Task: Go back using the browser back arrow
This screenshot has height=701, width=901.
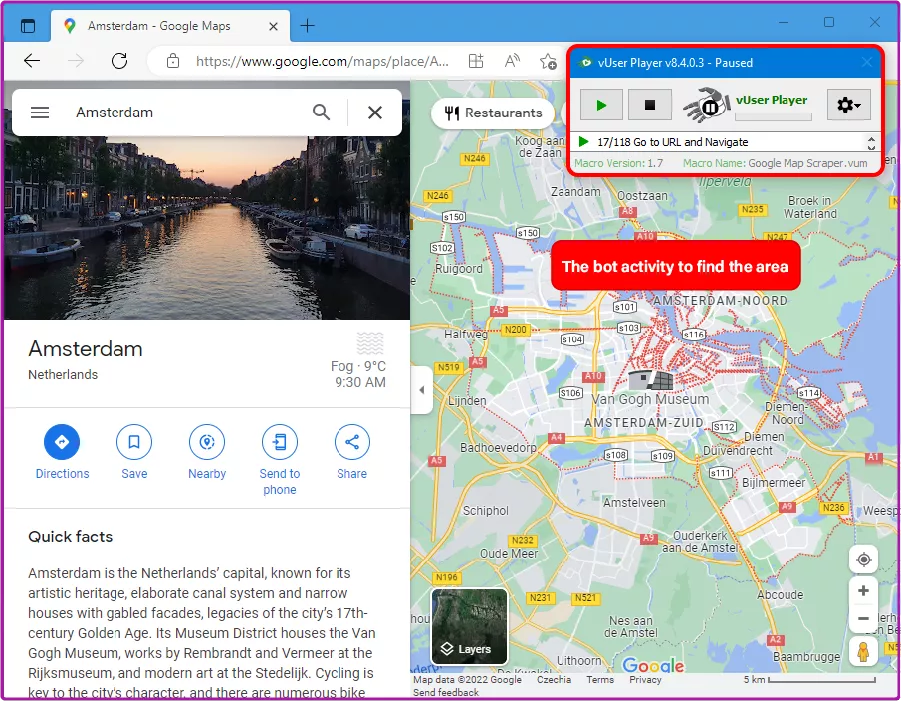Action: pyautogui.click(x=32, y=61)
